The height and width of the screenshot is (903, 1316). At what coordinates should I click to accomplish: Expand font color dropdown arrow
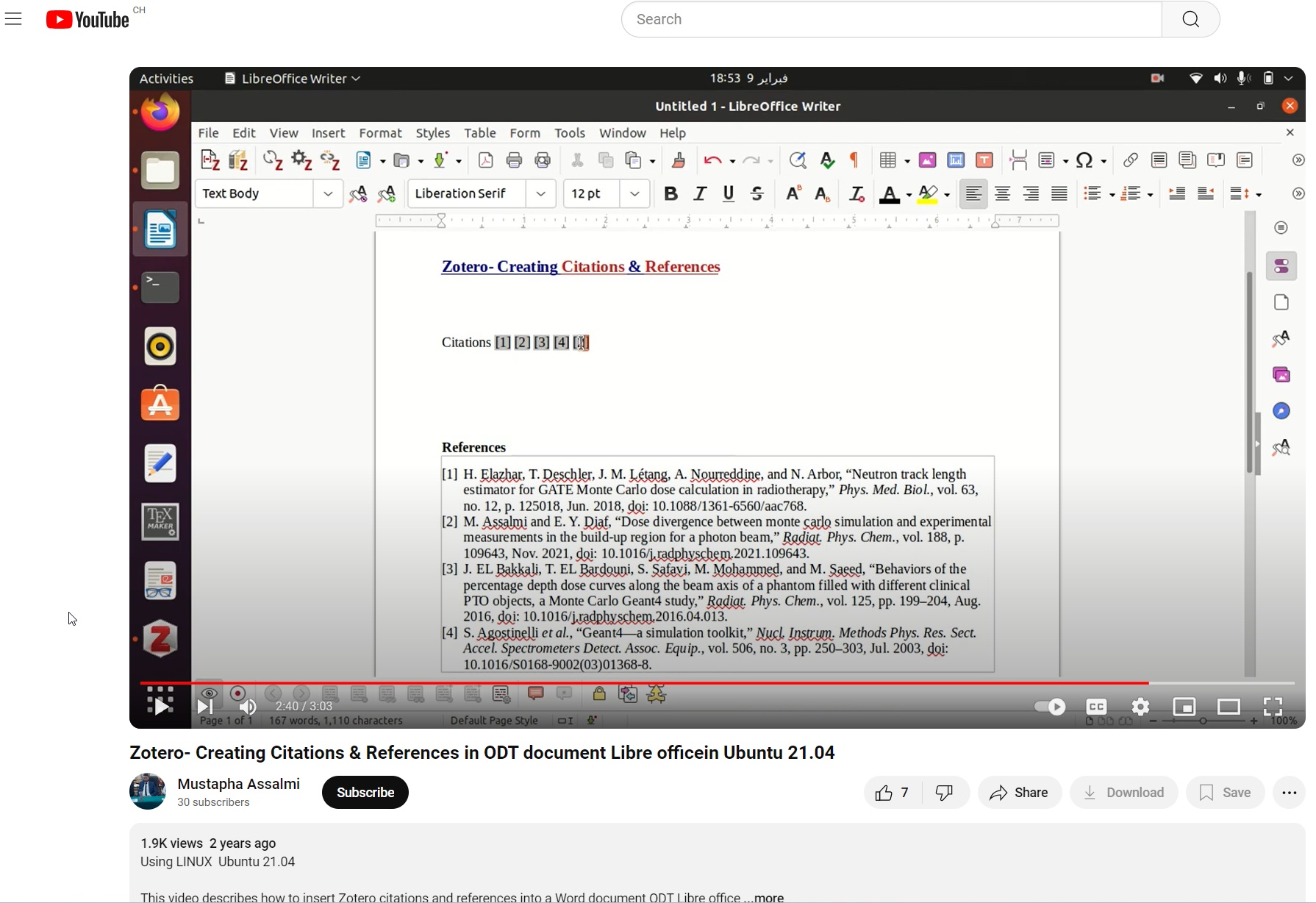coord(909,196)
